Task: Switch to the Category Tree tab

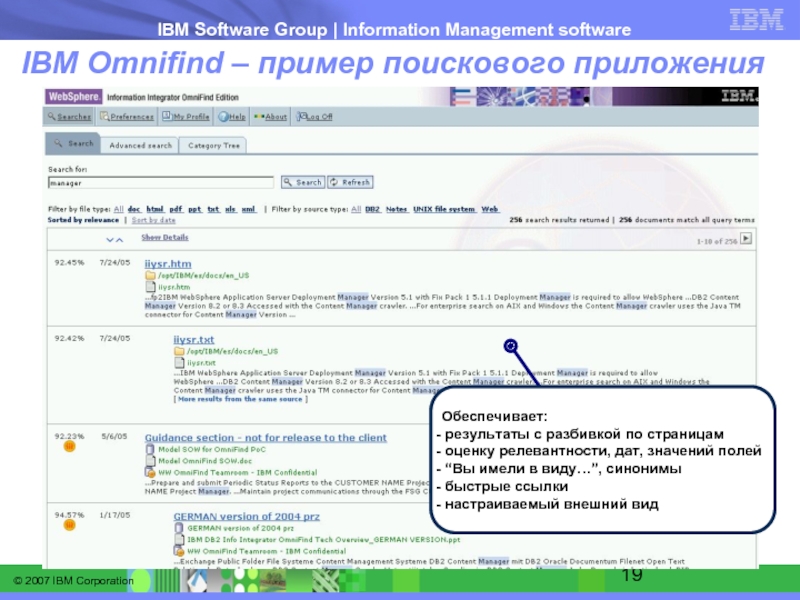Action: pyautogui.click(x=214, y=146)
